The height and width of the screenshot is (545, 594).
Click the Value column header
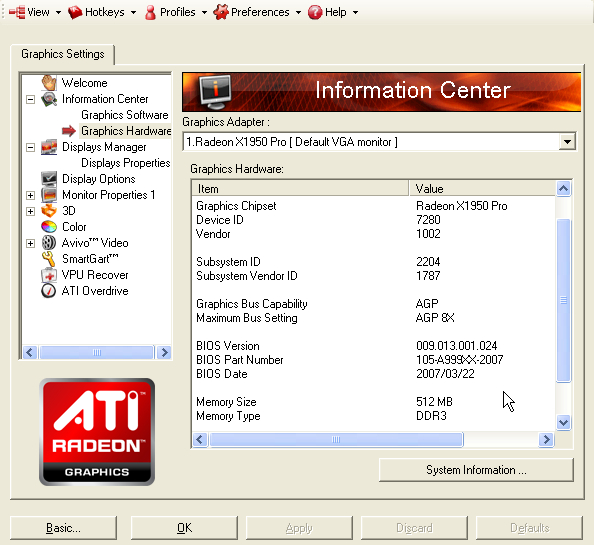[x=482, y=189]
